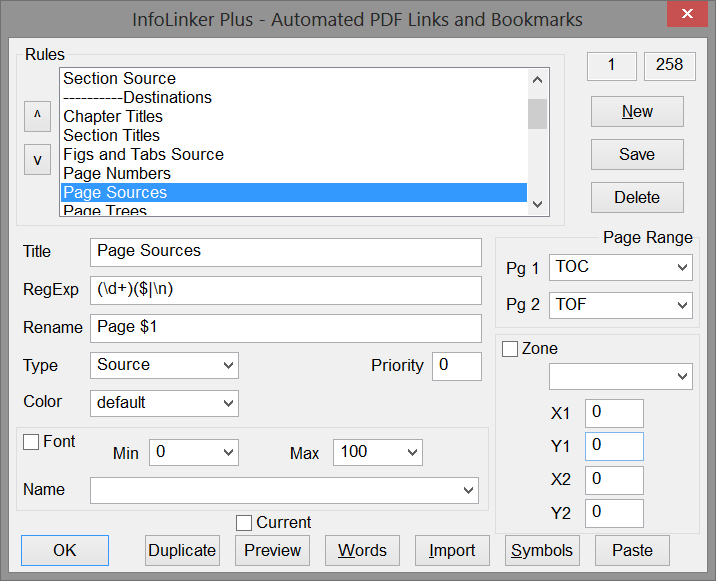
Task: Click the Save button
Action: pyautogui.click(x=637, y=154)
